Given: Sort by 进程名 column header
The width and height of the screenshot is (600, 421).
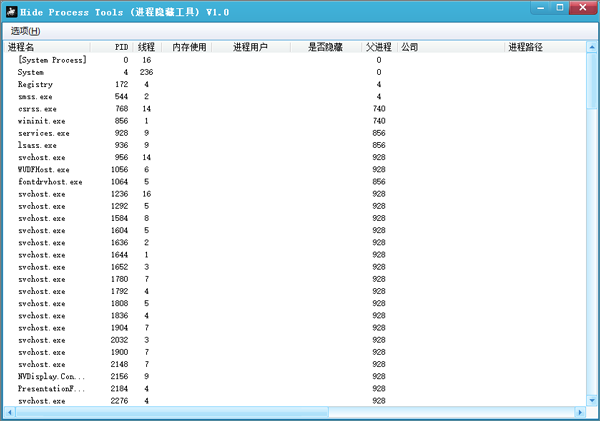Looking at the screenshot, I should (47, 47).
